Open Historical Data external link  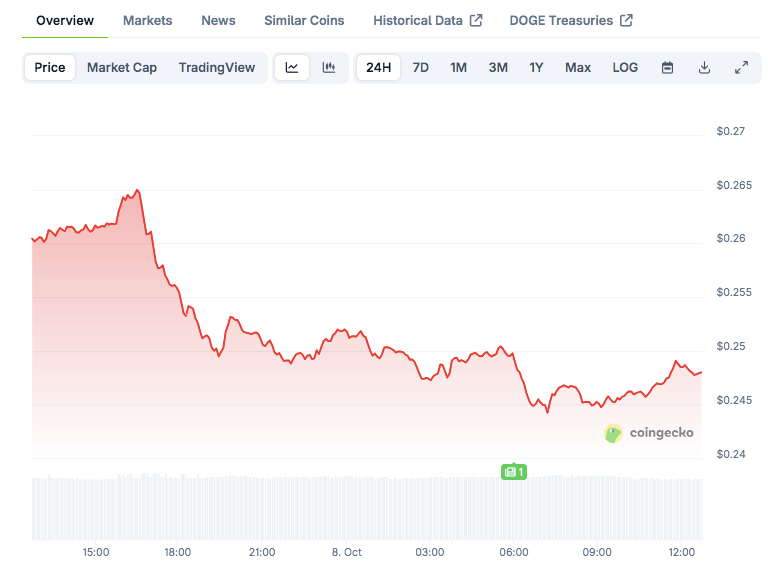427,20
